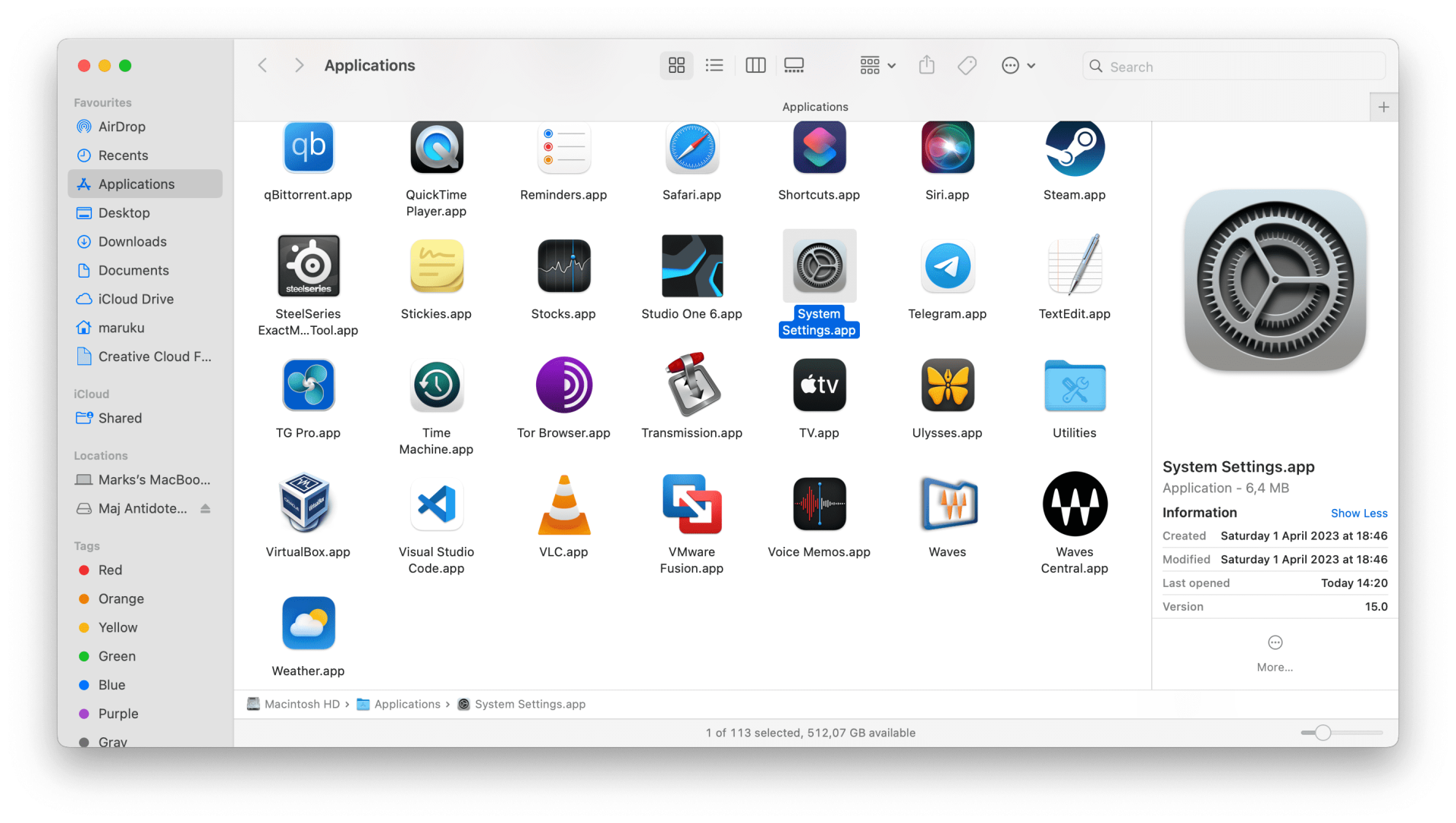This screenshot has width=1456, height=823.
Task: Select the TextEdit.app icon
Action: pyautogui.click(x=1075, y=265)
